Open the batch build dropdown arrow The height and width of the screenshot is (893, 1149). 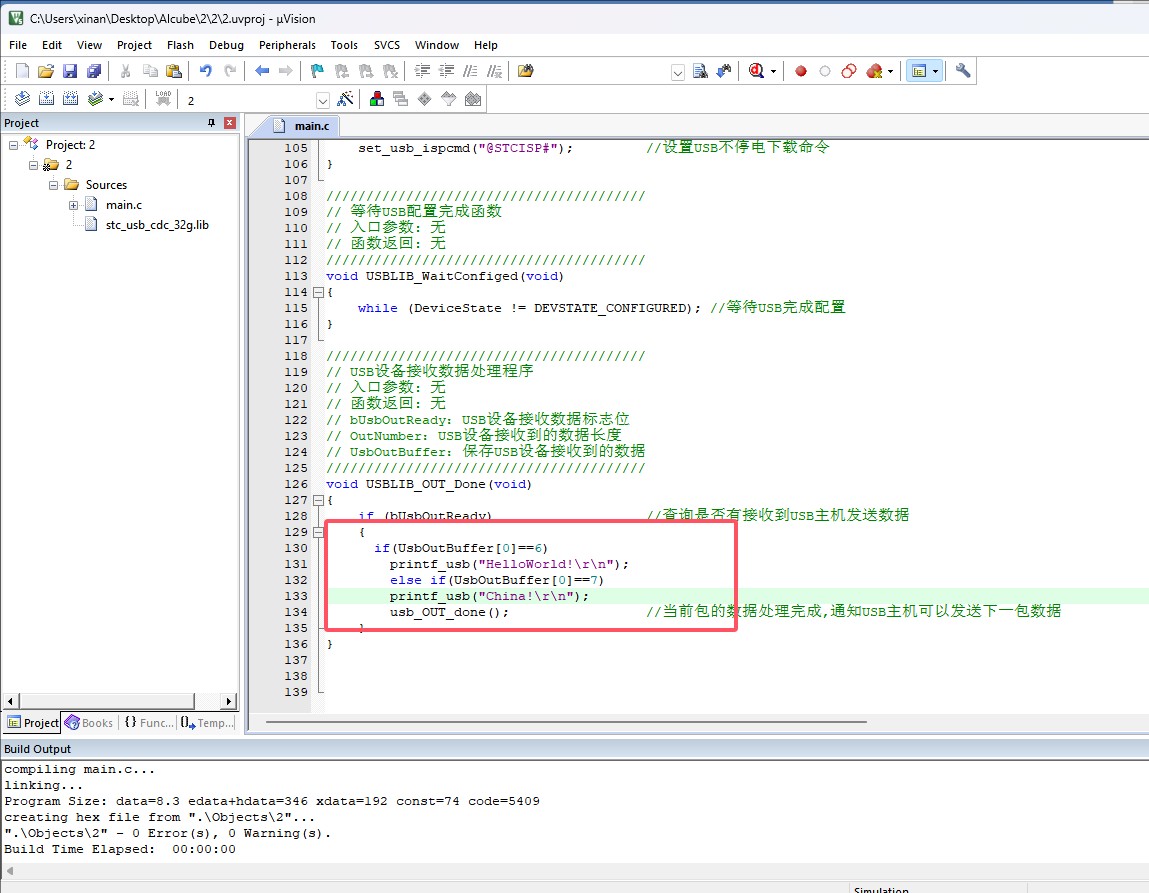(111, 100)
